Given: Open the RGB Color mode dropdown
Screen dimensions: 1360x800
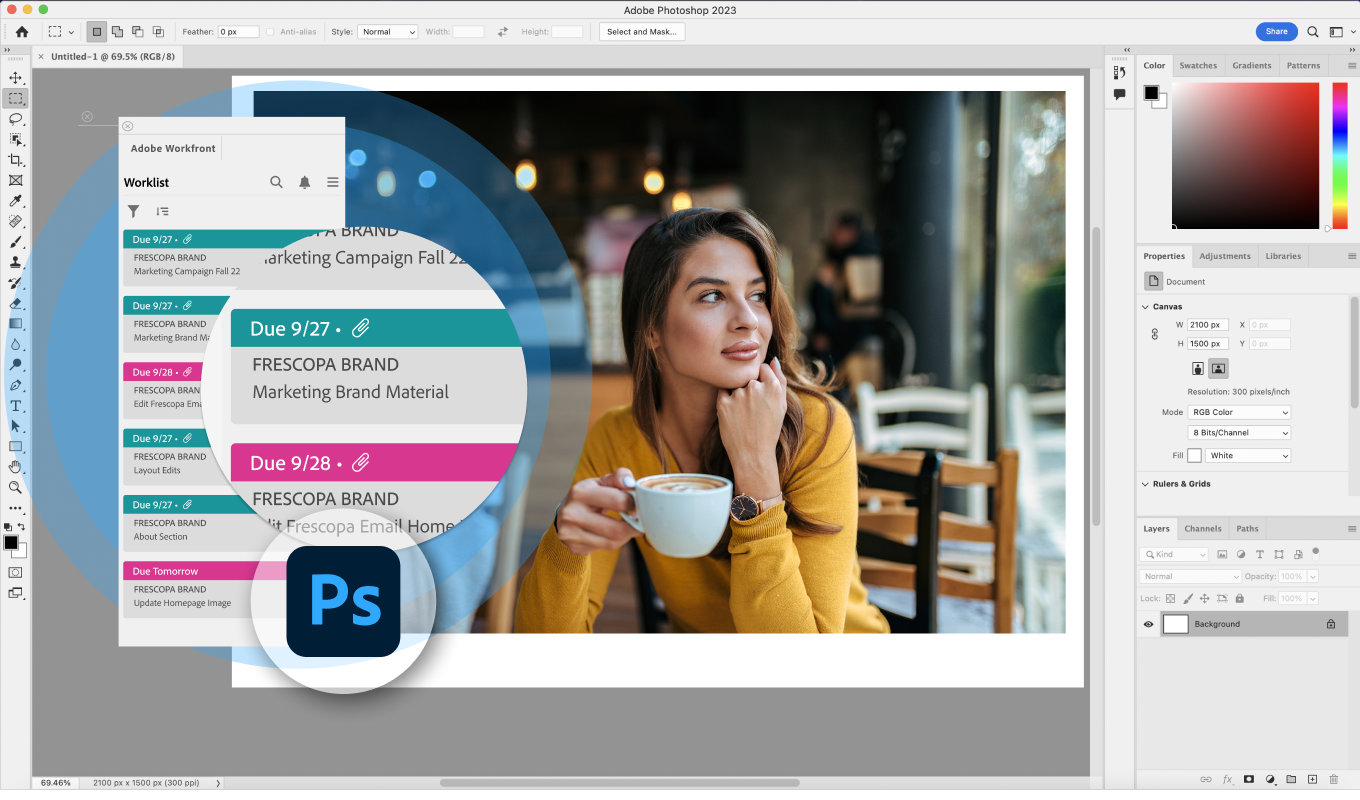Looking at the screenshot, I should (1239, 412).
